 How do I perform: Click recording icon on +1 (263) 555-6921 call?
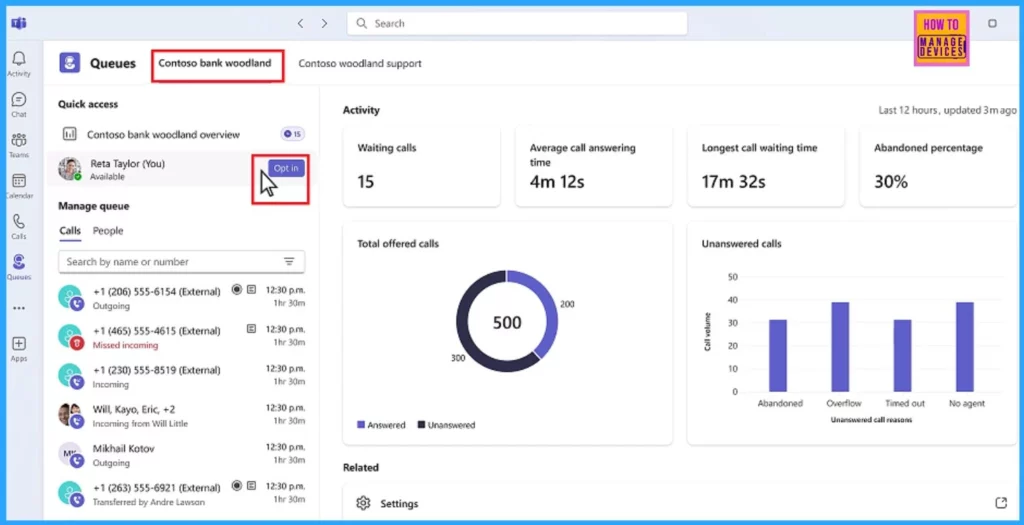[x=237, y=485]
